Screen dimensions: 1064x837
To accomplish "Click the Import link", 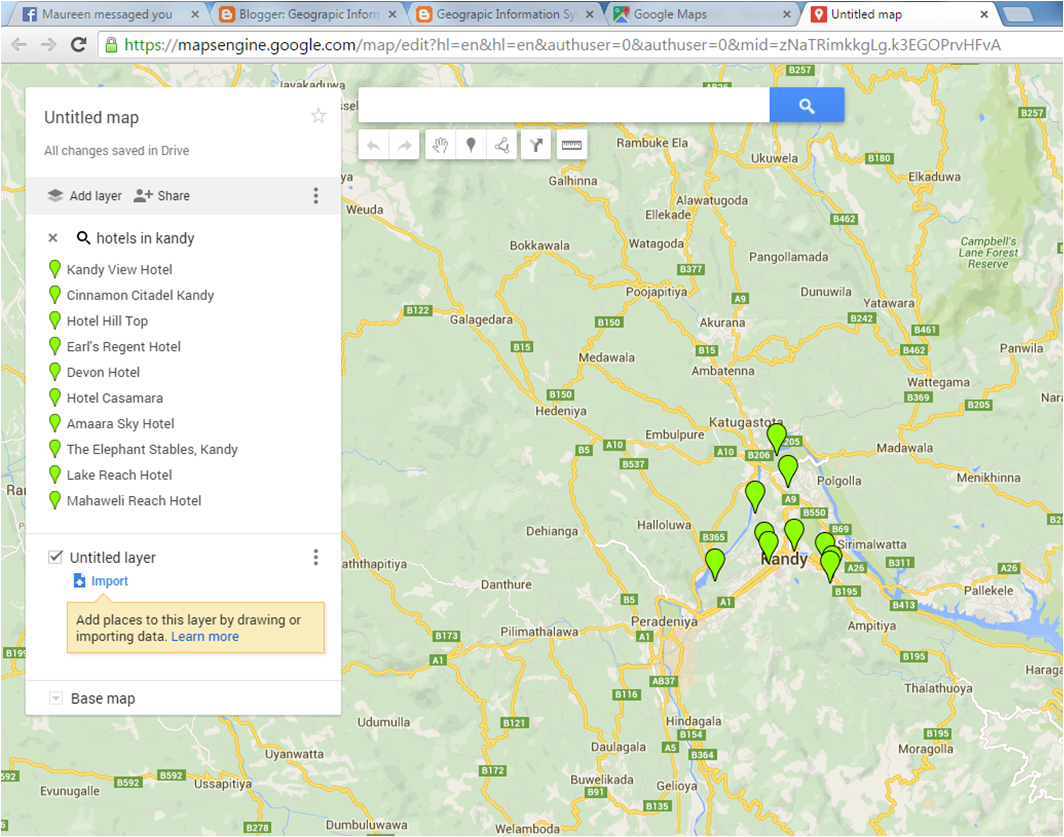I will click(x=109, y=581).
